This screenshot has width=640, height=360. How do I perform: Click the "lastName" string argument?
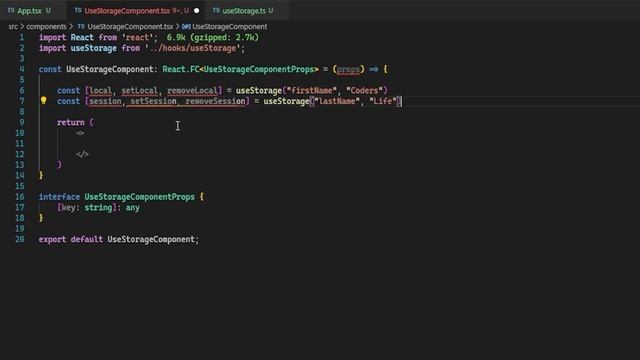(337, 101)
